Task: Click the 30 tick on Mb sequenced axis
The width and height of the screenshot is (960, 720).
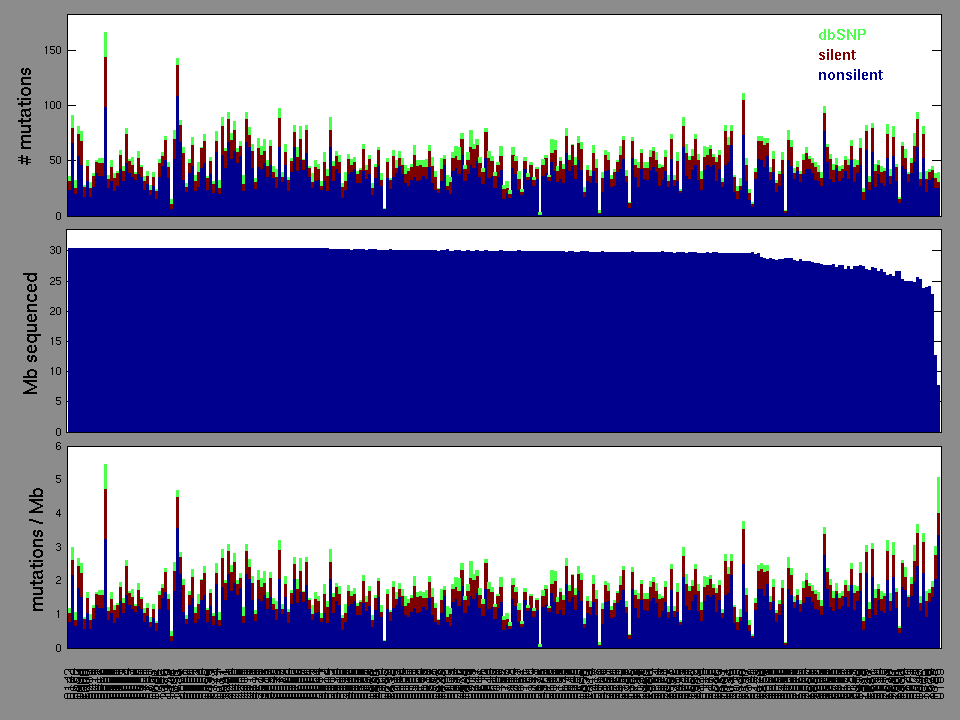Action: pyautogui.click(x=54, y=250)
